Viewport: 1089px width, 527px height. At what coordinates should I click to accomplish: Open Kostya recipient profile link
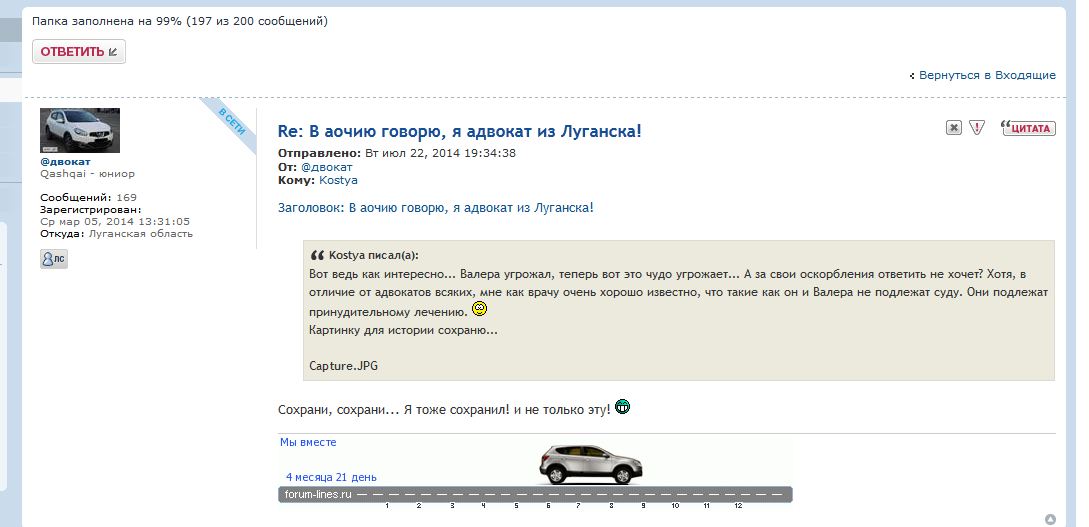click(338, 180)
